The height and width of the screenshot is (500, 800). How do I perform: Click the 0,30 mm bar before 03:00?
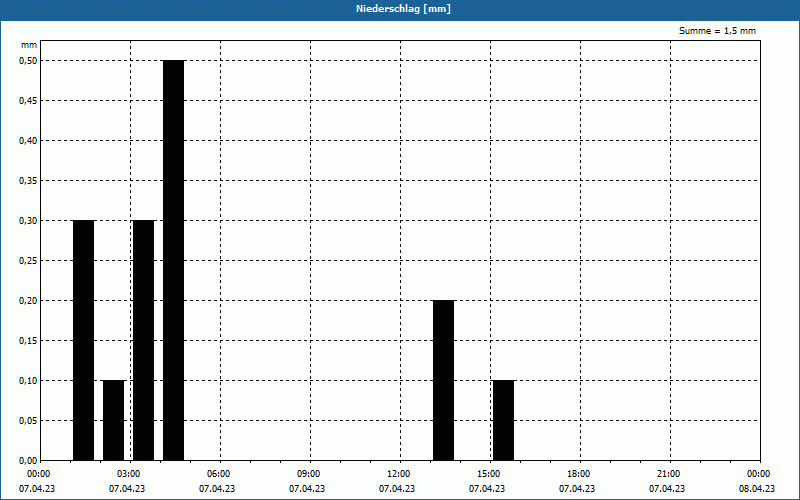[x=84, y=340]
